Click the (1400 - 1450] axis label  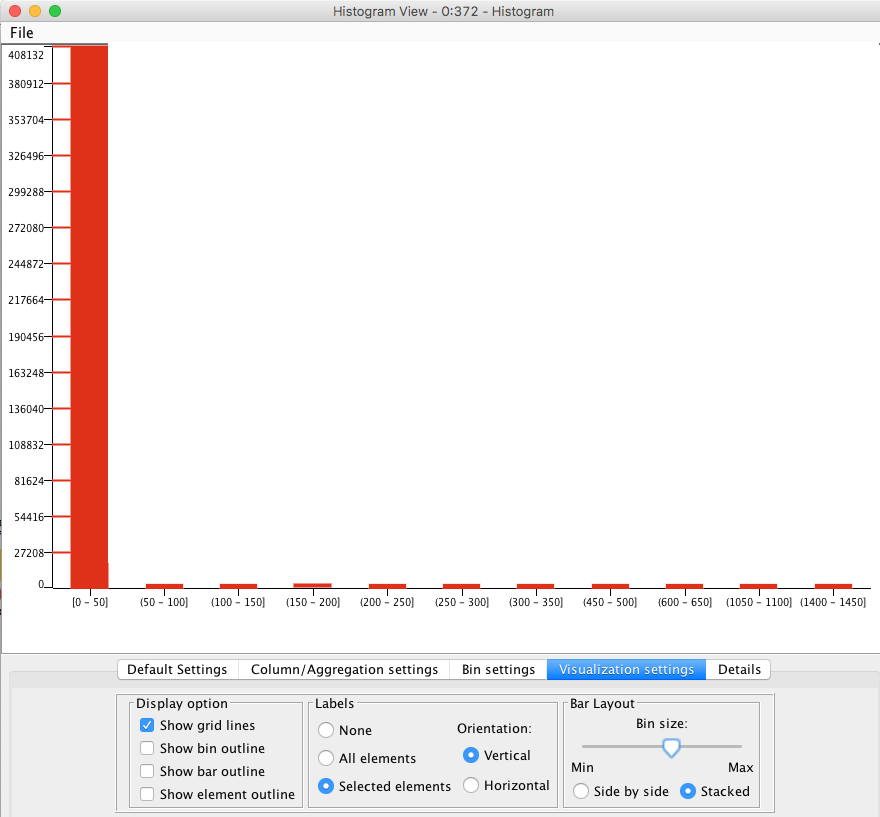(x=833, y=602)
